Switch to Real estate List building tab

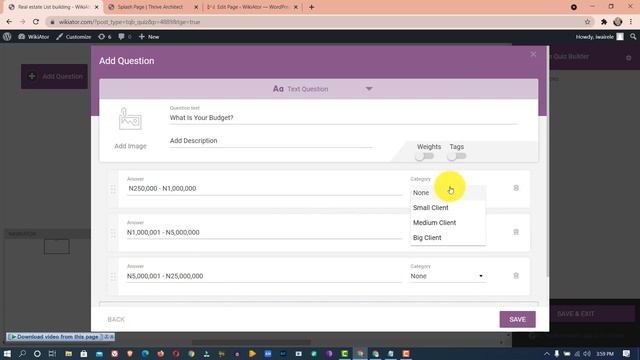pyautogui.click(x=53, y=7)
